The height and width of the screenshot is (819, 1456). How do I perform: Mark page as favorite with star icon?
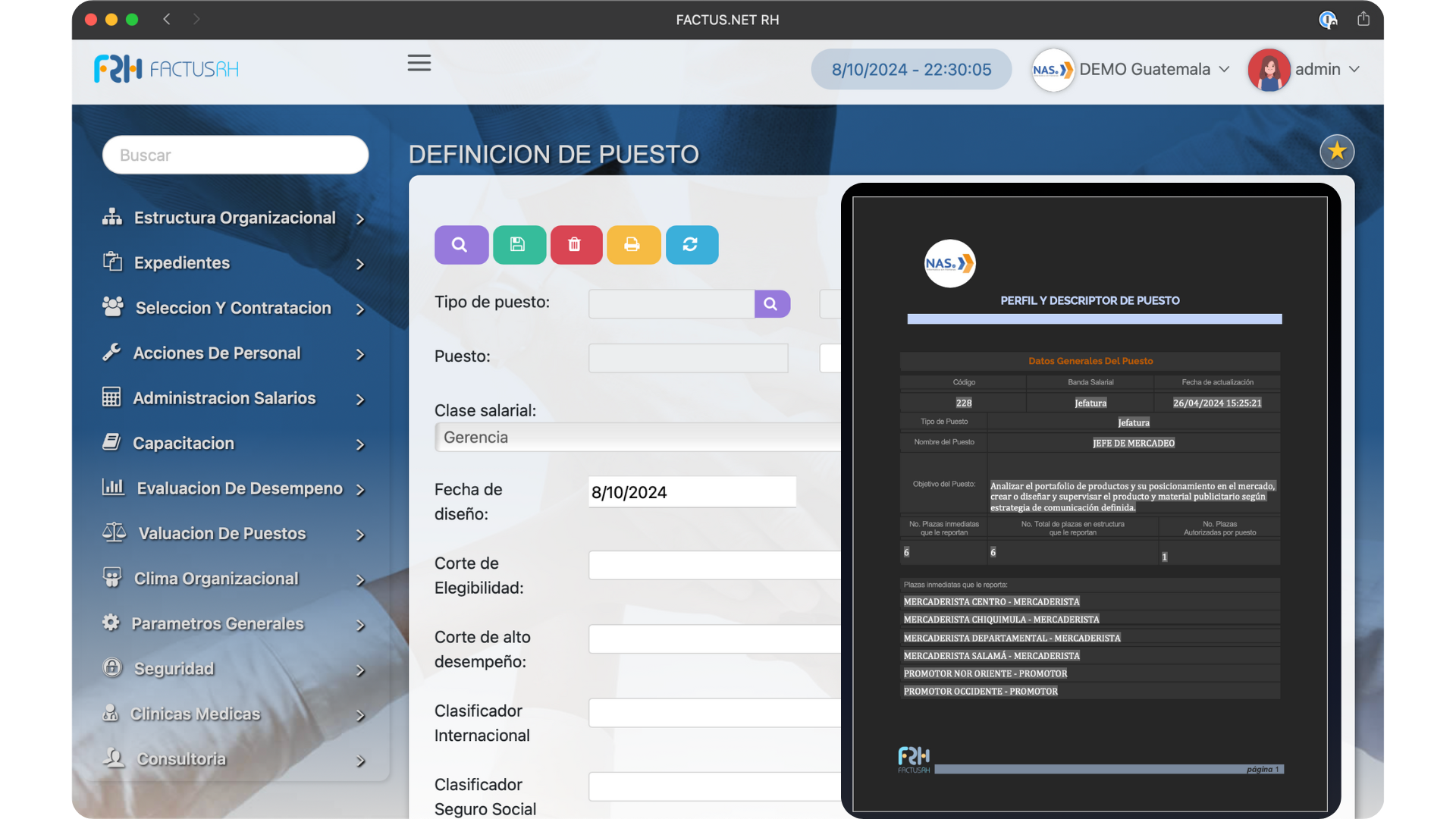(x=1336, y=152)
